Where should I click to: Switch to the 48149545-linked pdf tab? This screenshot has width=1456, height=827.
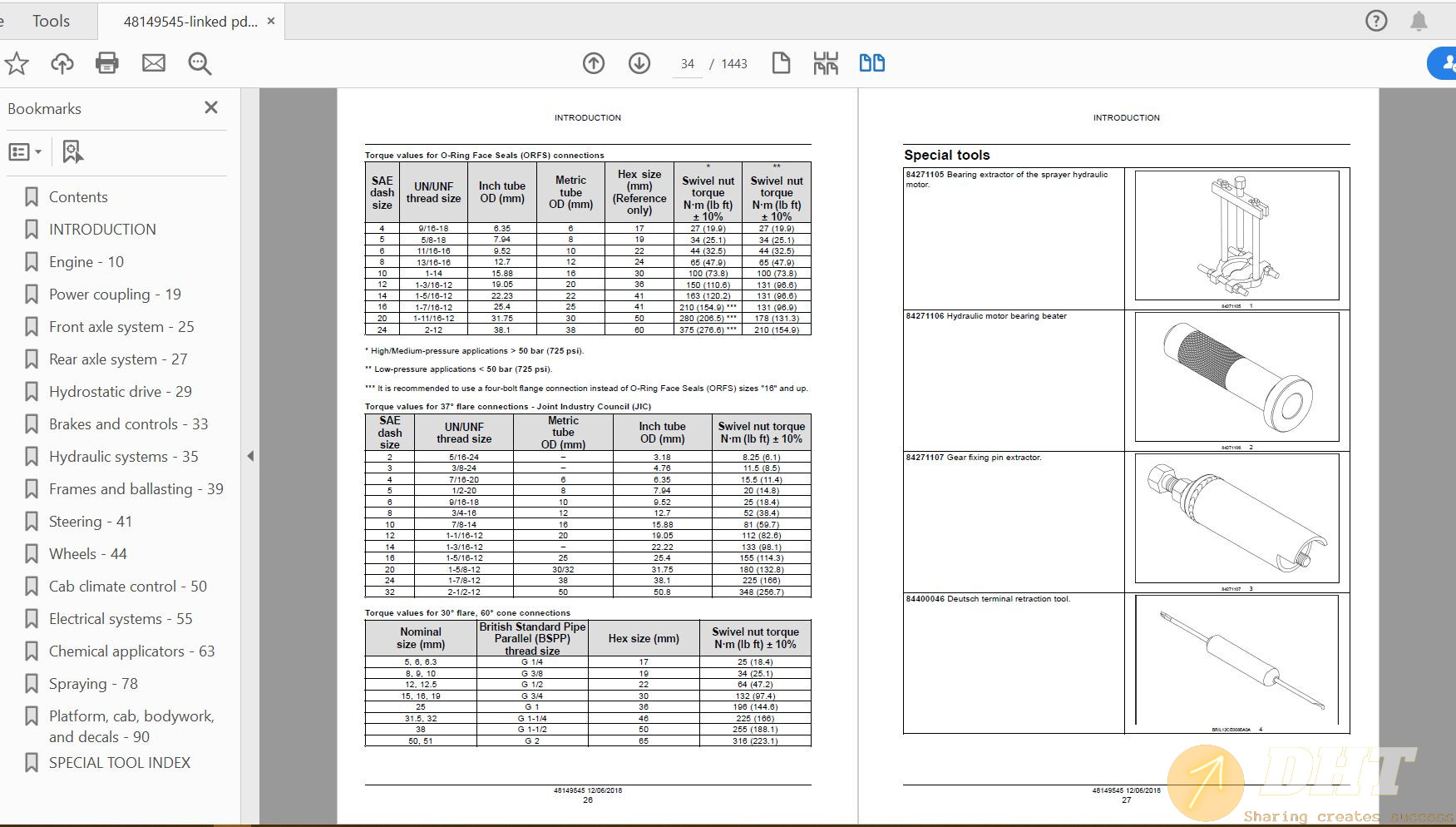[x=190, y=22]
